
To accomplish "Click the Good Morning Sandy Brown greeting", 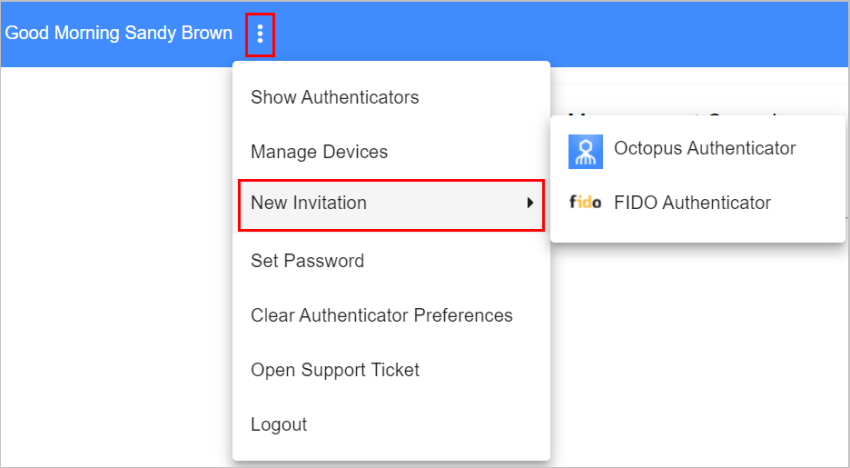I will (x=119, y=33).
